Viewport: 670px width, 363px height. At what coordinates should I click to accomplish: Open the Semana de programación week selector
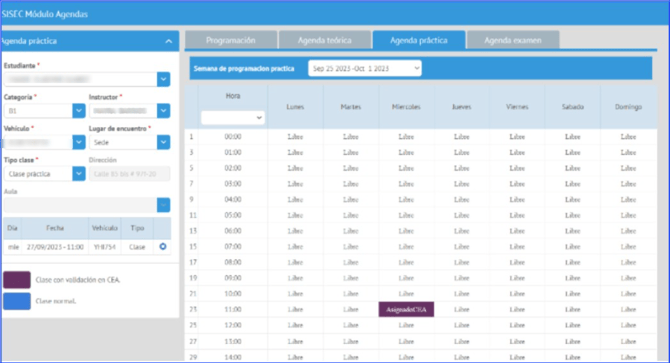(x=364, y=68)
